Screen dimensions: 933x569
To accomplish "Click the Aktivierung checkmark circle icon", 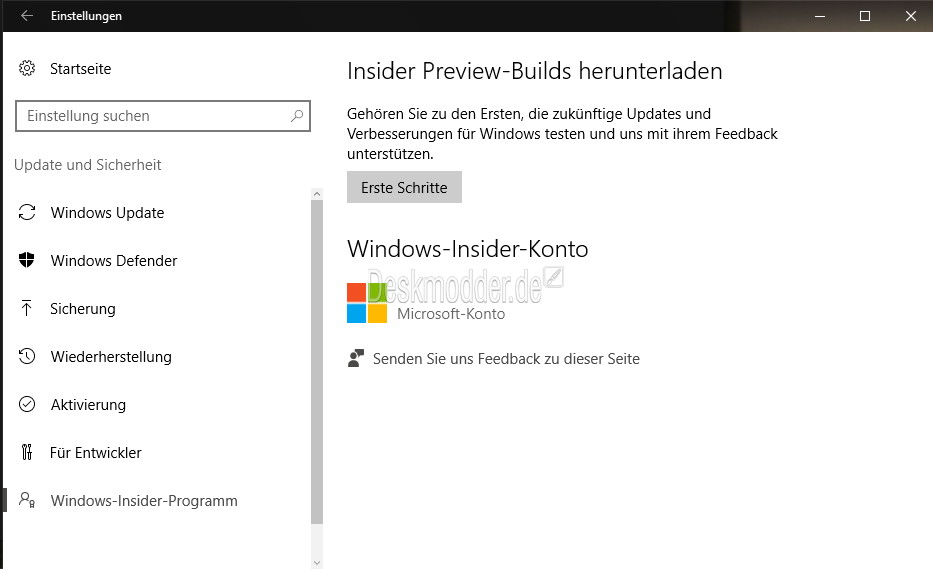I will coord(27,404).
